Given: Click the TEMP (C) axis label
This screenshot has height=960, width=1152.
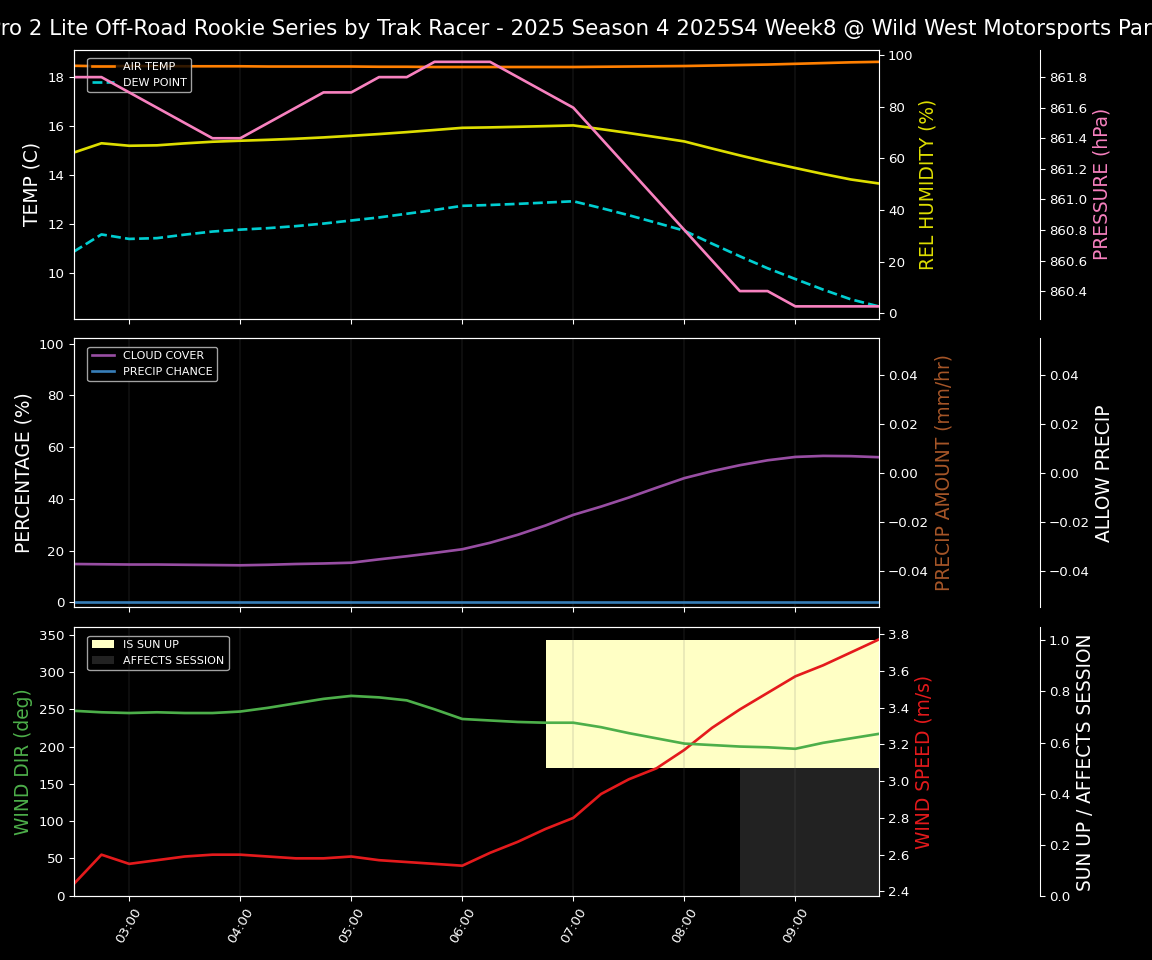Looking at the screenshot, I should click(x=31, y=184).
